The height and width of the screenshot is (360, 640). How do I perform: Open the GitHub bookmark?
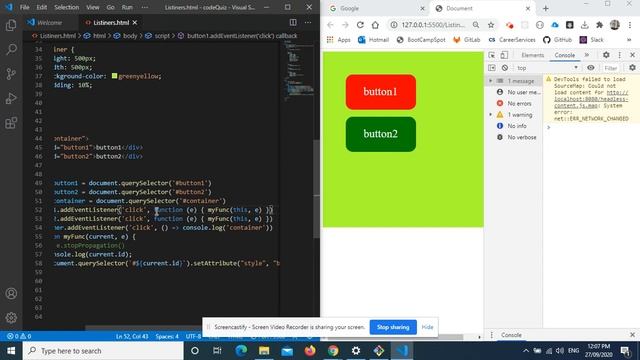point(557,40)
